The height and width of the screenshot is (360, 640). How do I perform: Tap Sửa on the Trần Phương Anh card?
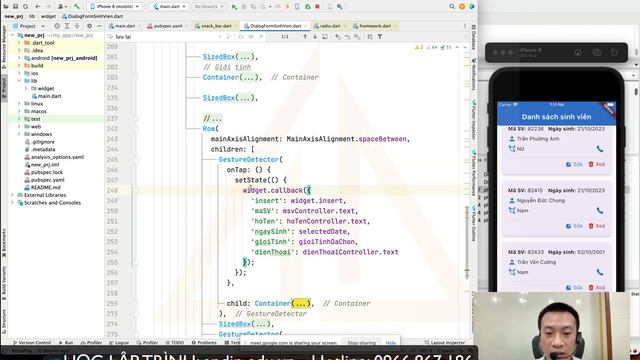click(574, 164)
